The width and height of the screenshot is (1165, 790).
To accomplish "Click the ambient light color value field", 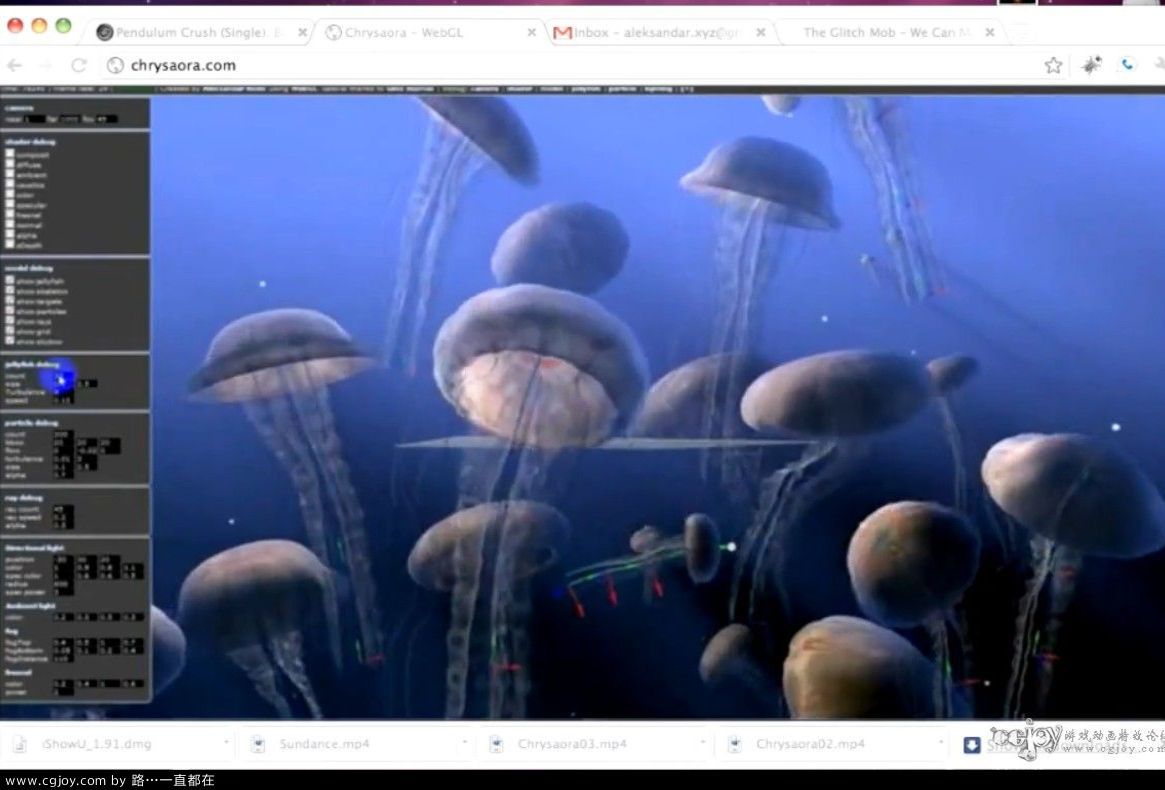I will click(x=62, y=617).
